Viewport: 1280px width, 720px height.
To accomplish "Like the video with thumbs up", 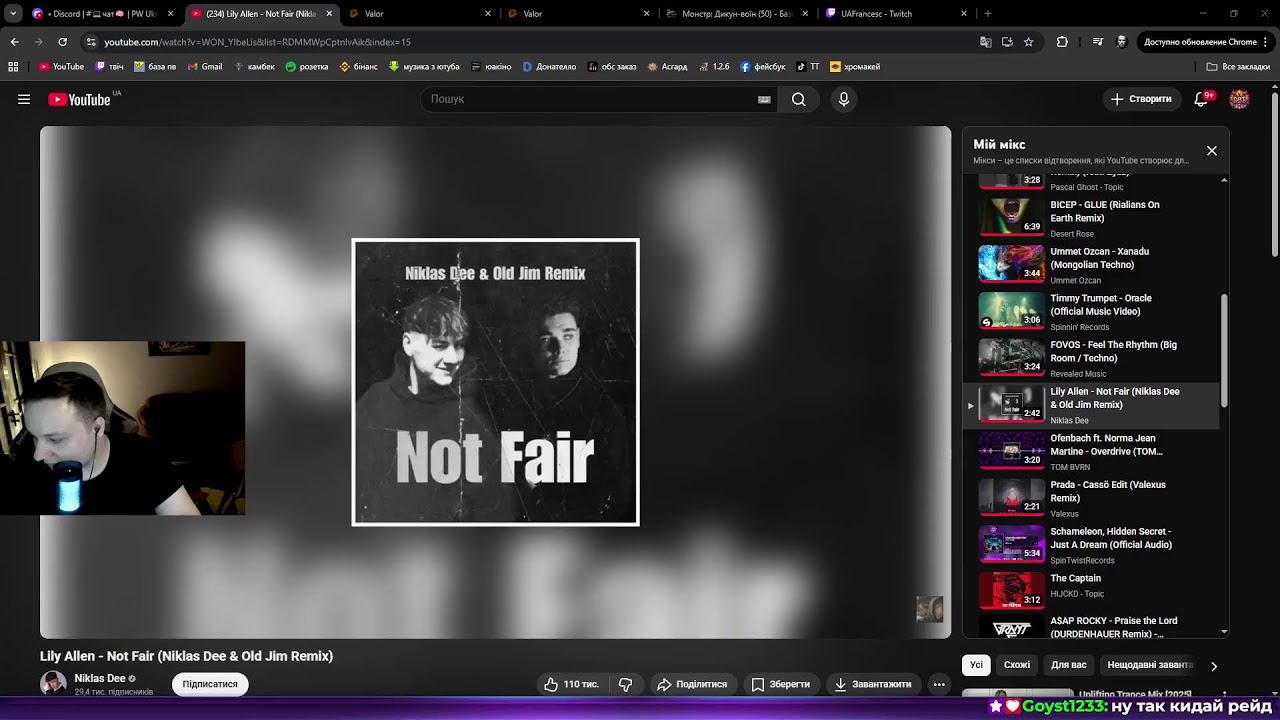I will click(571, 684).
